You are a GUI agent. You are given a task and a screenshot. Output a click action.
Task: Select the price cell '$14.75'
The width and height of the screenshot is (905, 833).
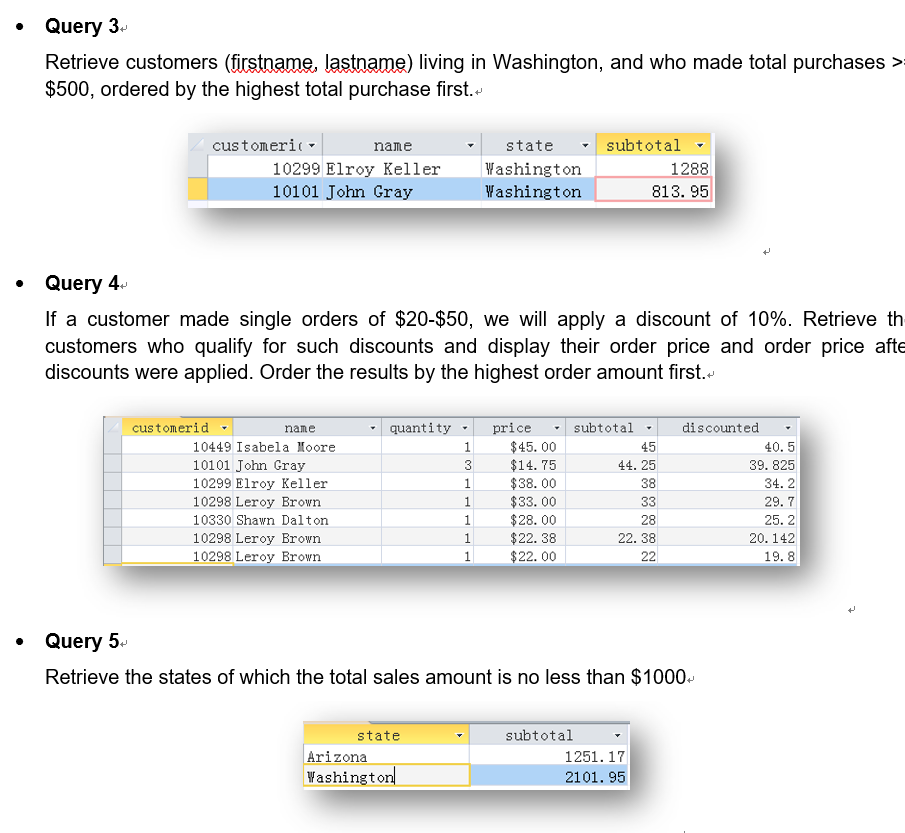coord(519,465)
